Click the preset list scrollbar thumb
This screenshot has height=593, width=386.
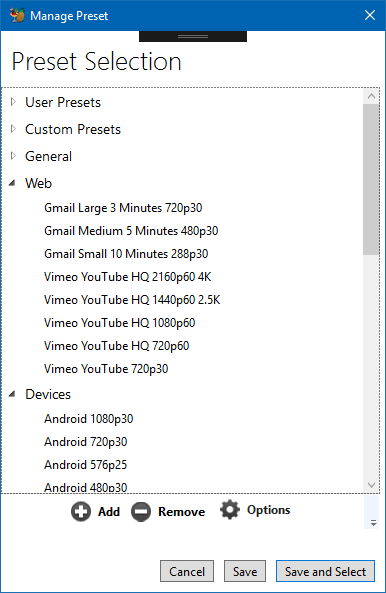(x=371, y=179)
